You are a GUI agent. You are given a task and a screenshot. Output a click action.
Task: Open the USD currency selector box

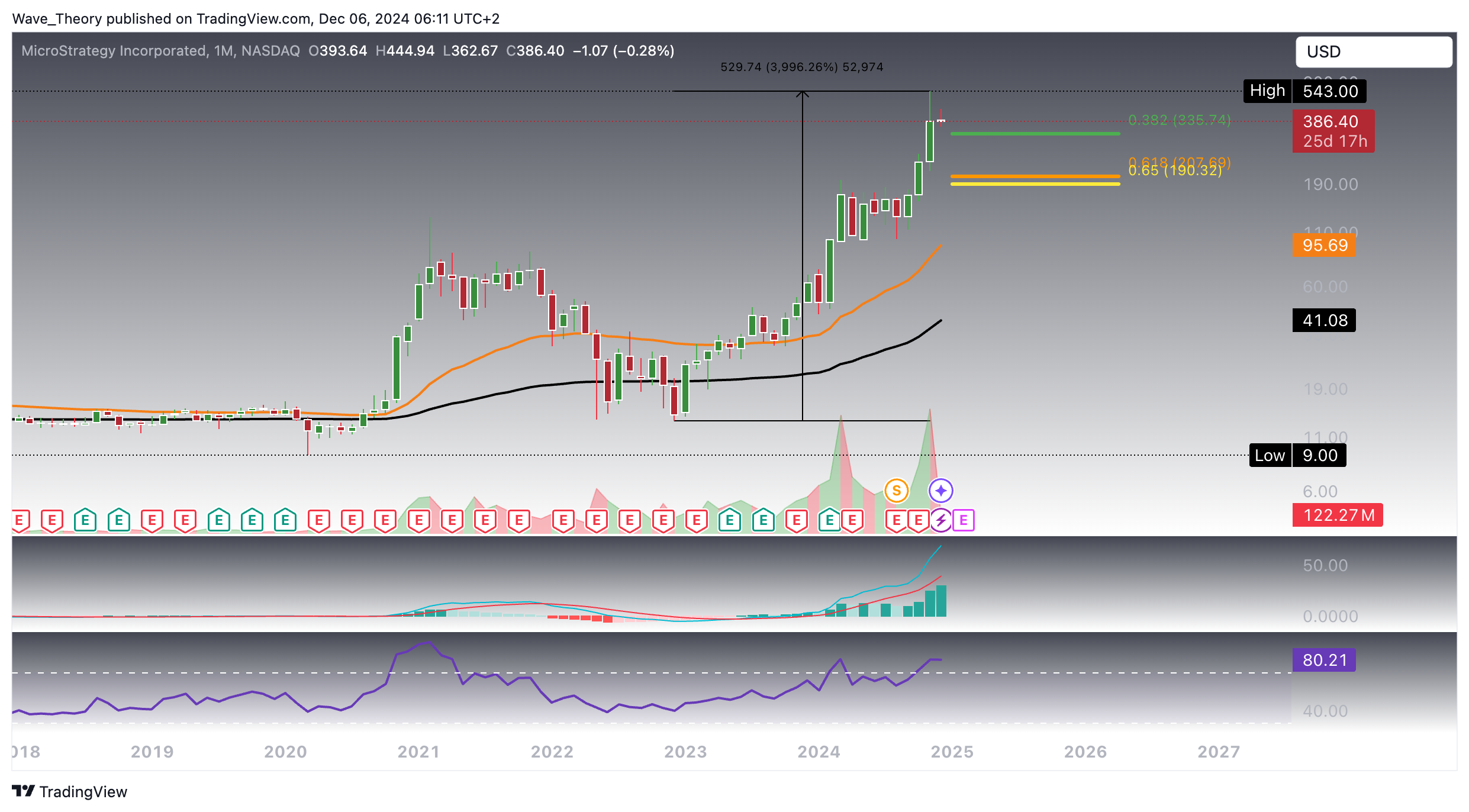tap(1373, 52)
